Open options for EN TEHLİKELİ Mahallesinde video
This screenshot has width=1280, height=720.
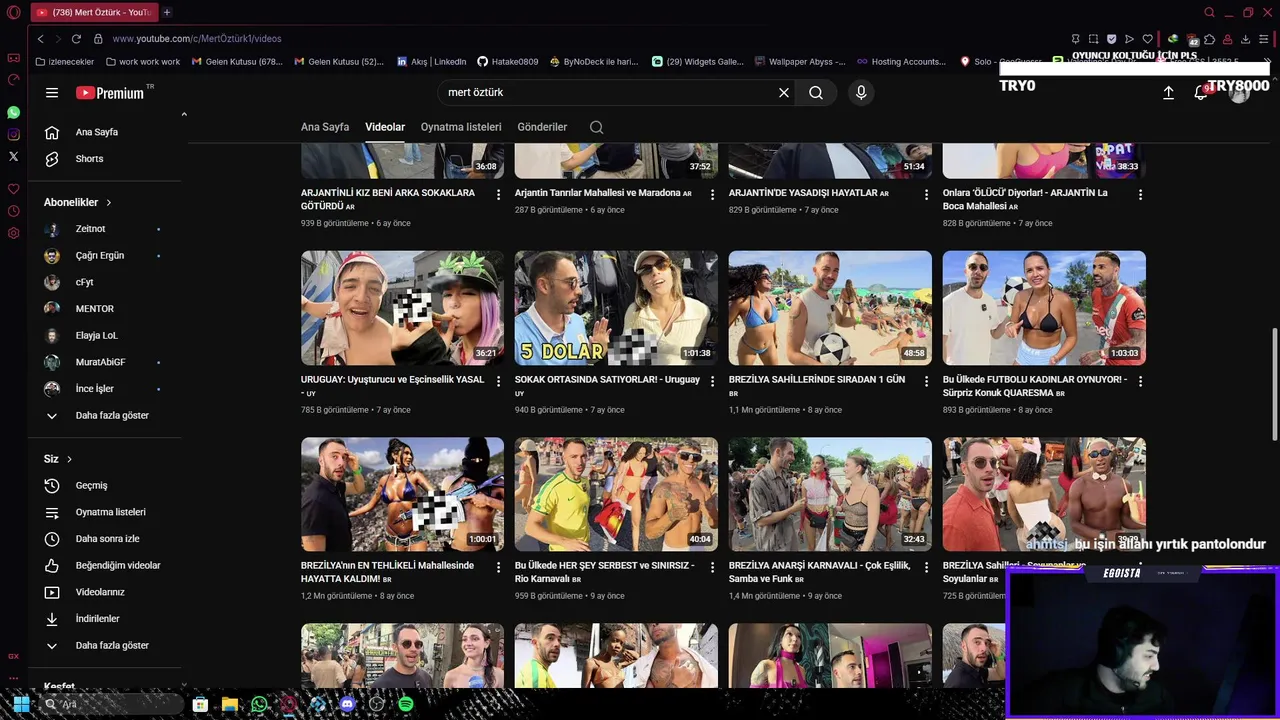click(499, 567)
